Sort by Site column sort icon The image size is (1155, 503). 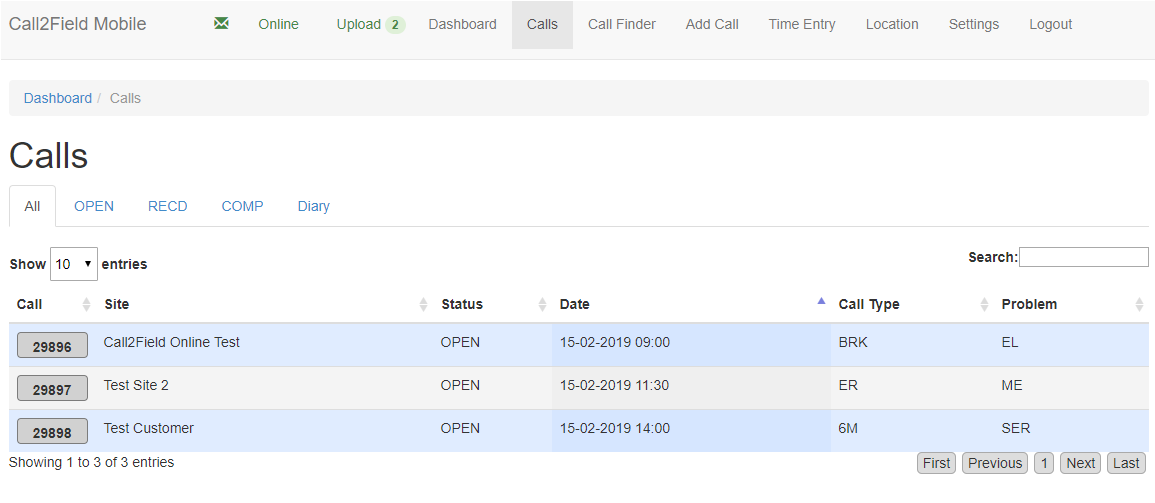(x=423, y=304)
